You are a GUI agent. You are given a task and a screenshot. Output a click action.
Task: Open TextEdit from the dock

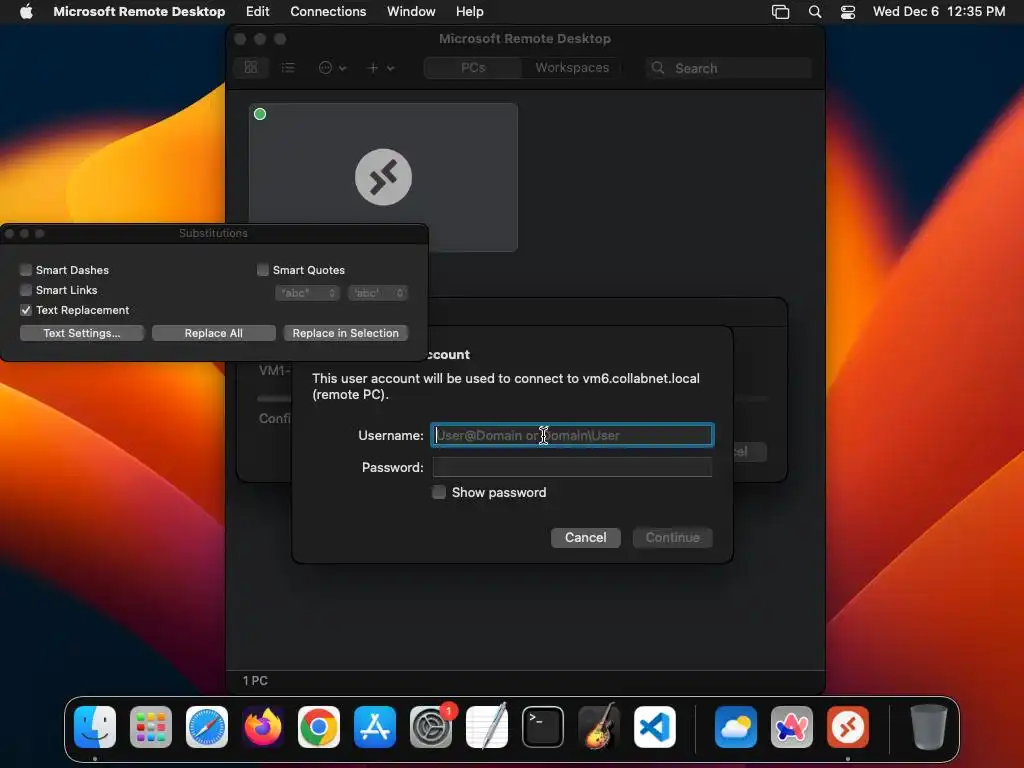tap(487, 726)
